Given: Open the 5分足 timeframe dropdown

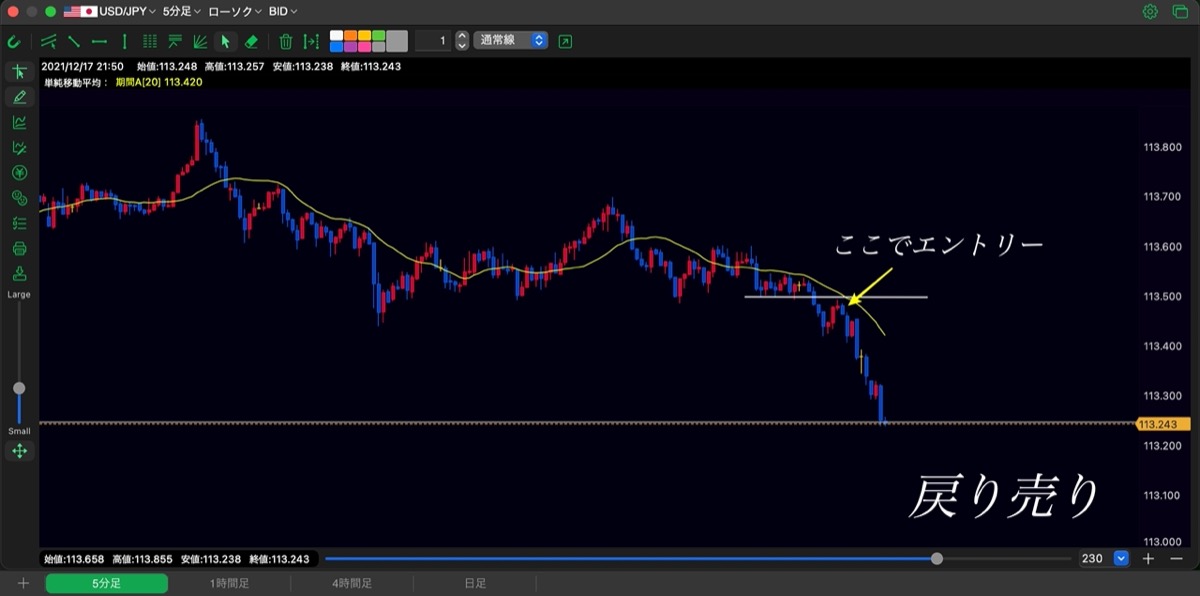Looking at the screenshot, I should pyautogui.click(x=181, y=12).
